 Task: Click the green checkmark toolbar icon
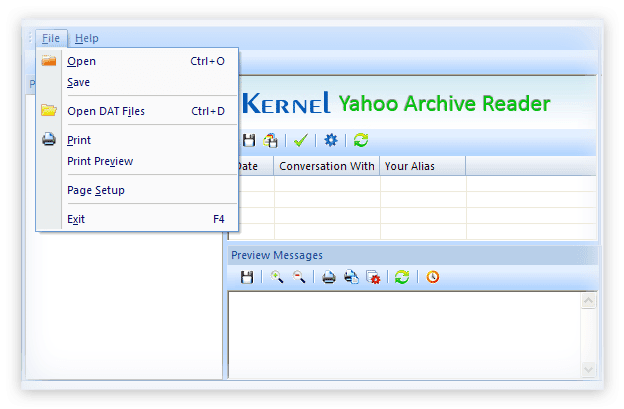[x=301, y=140]
